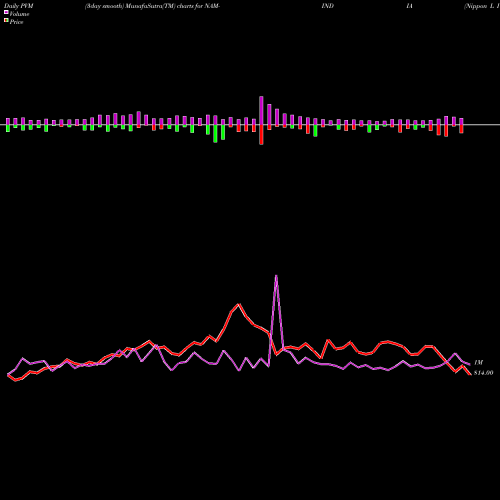Click the 'Daily PVM' title text
This screenshot has width=500, height=500.
19,6
